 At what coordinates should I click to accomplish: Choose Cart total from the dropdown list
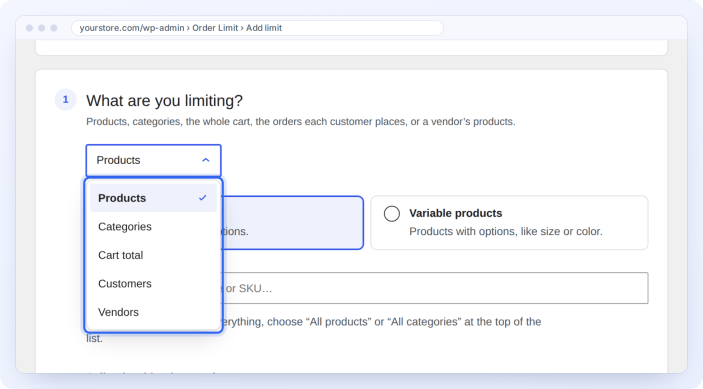[x=153, y=255]
